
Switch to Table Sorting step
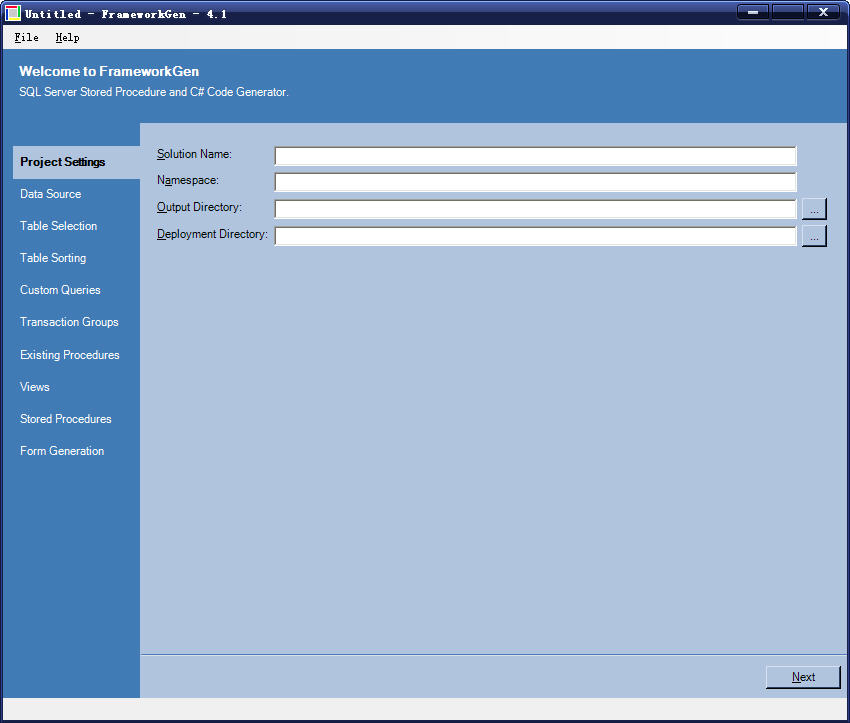pyautogui.click(x=53, y=258)
